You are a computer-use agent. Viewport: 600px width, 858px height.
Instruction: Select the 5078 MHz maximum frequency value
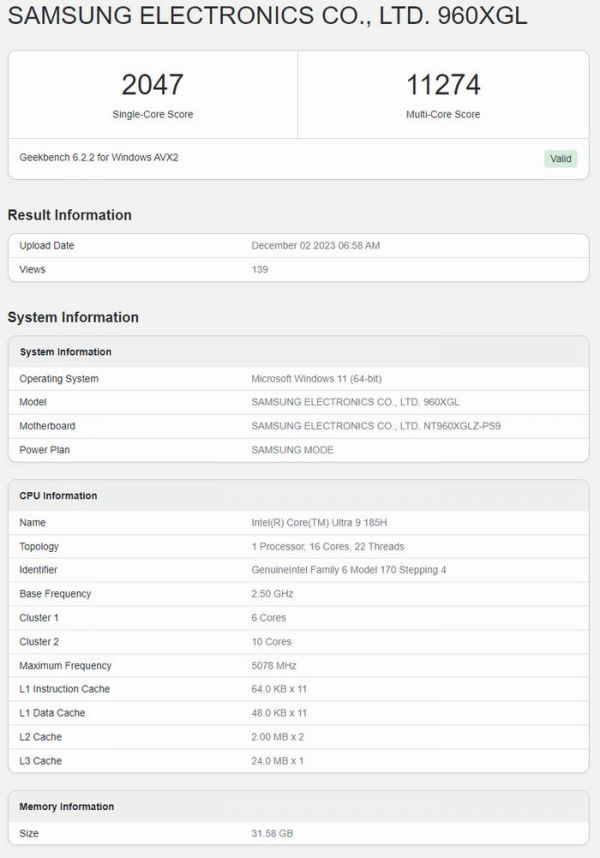[273, 666]
